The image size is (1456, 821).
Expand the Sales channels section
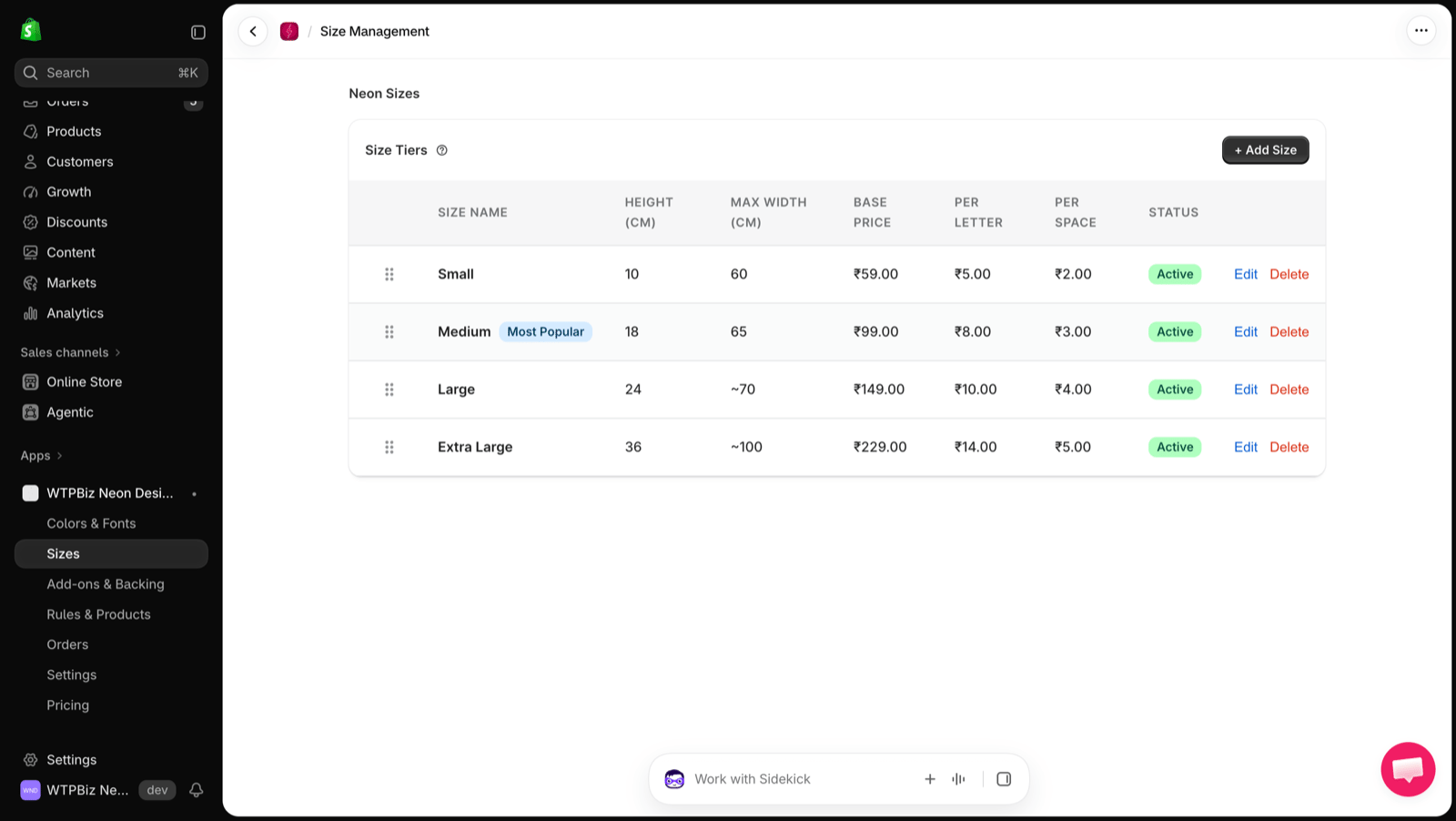click(71, 352)
